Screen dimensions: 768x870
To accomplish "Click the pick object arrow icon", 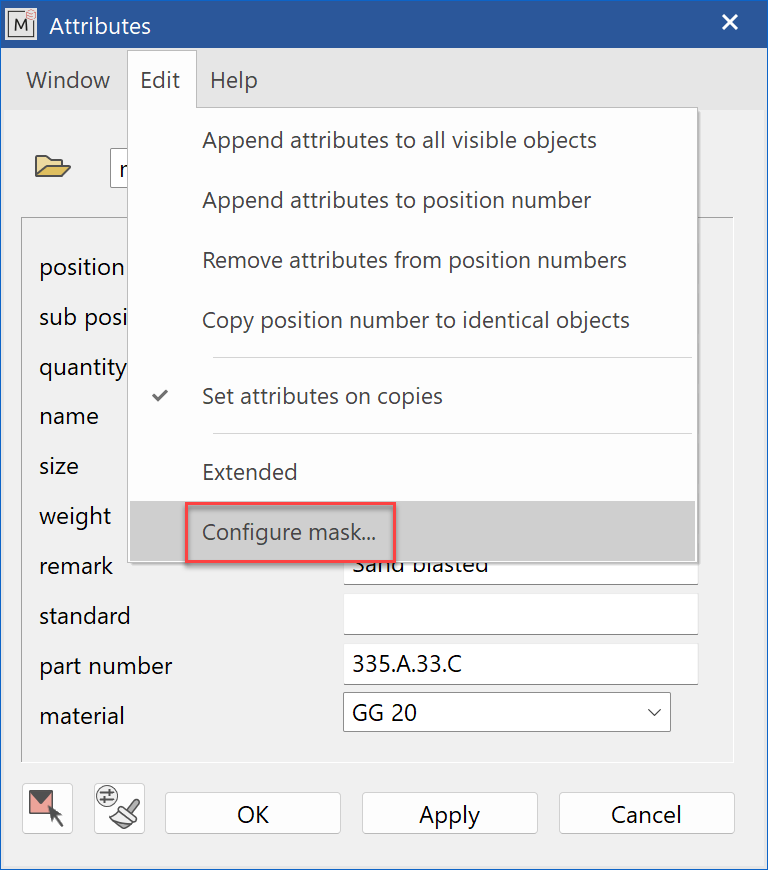I will coord(47,808).
